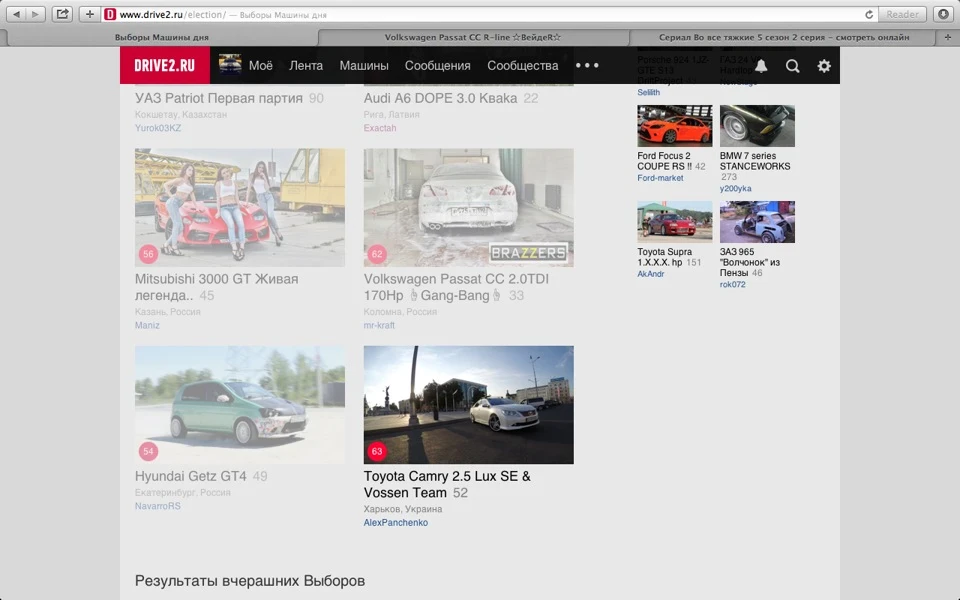Open Ford Focus 2 COUPE RS sidebar title

665,161
